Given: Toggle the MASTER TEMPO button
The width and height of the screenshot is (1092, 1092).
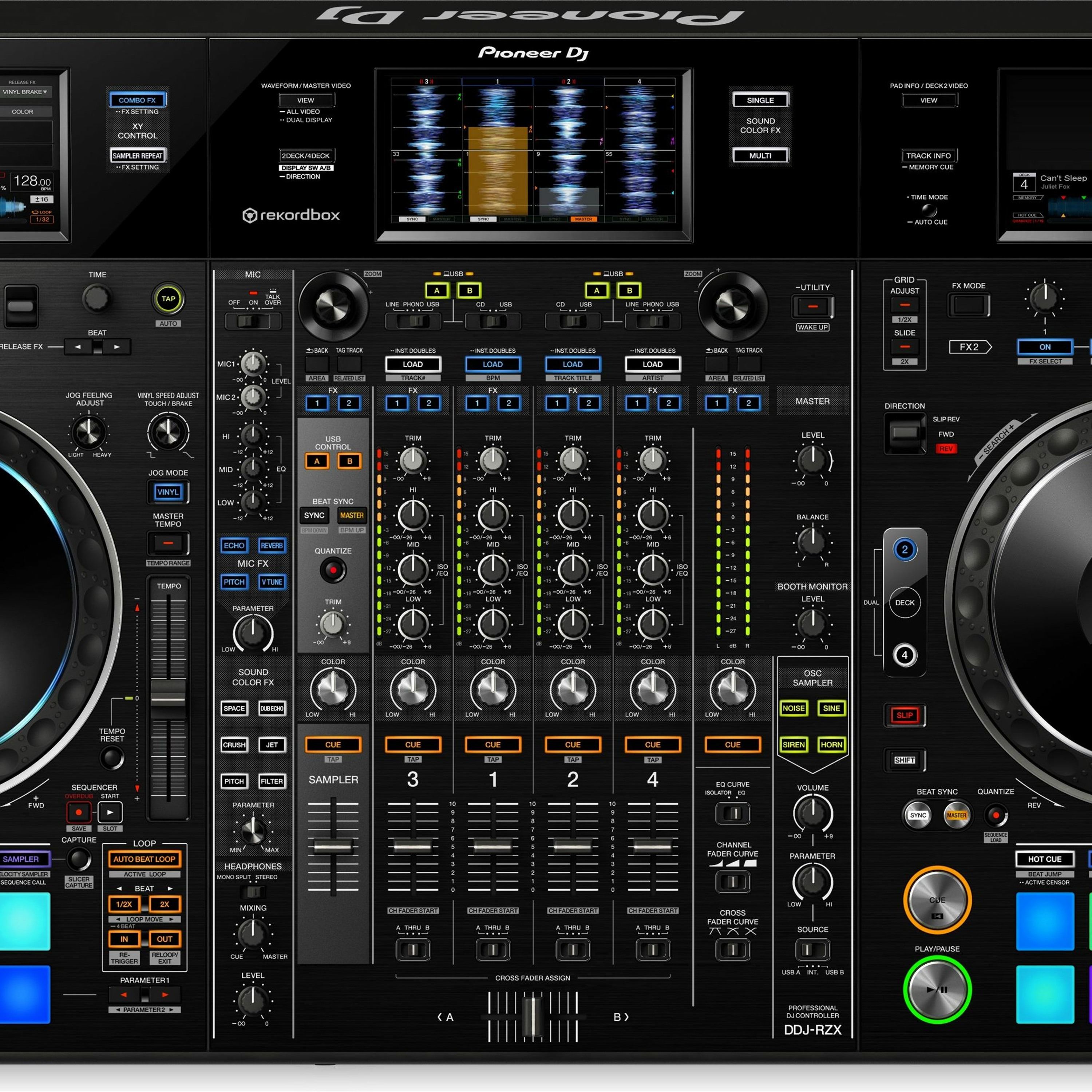Looking at the screenshot, I should pos(168,543).
